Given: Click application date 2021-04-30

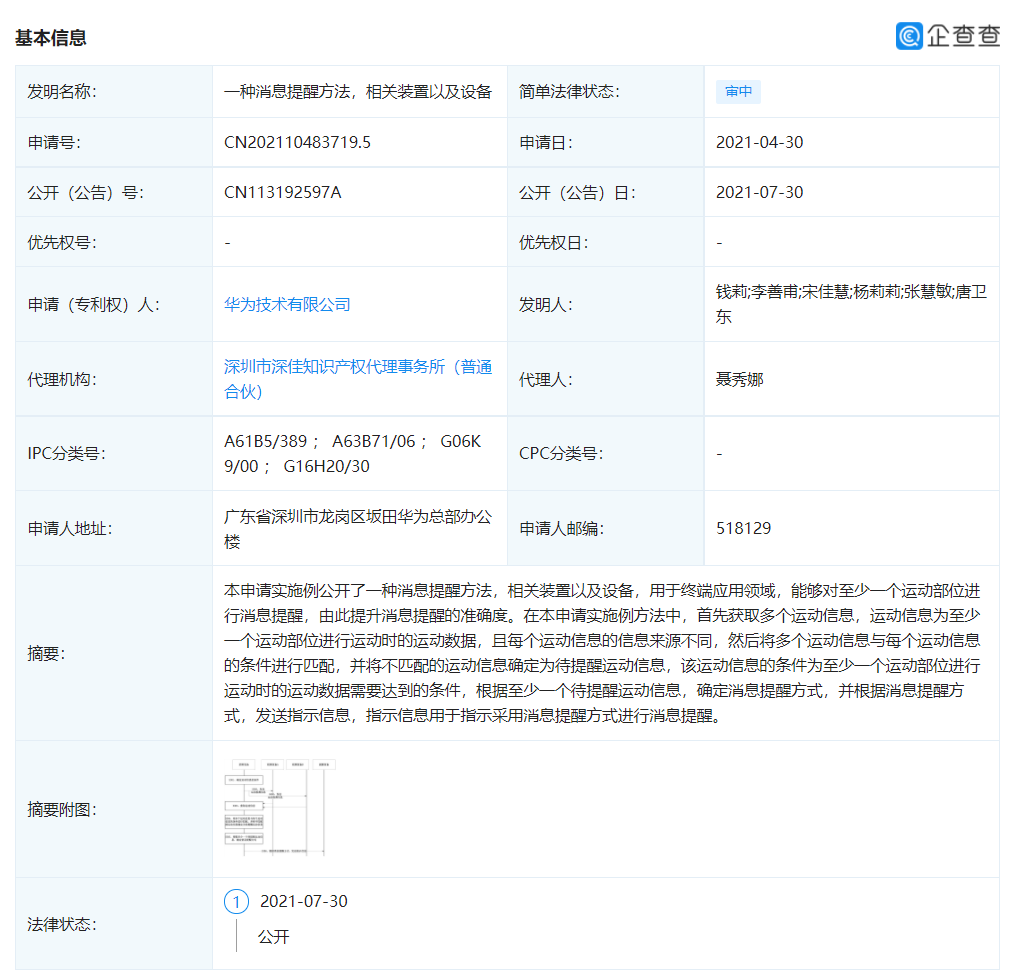Looking at the screenshot, I should [x=760, y=143].
